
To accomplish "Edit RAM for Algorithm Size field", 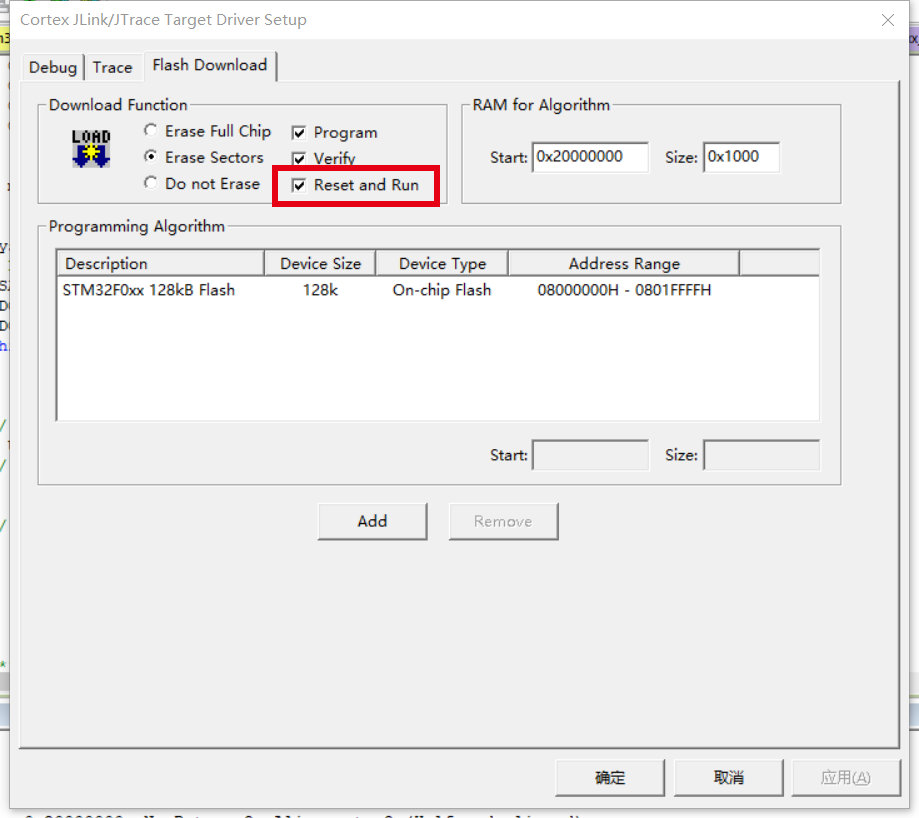I will pos(741,157).
